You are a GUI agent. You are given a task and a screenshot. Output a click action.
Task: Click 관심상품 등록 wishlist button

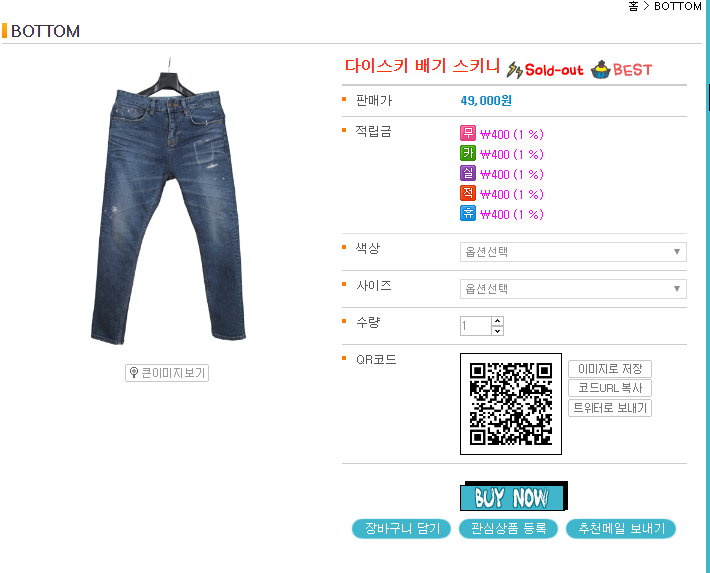508,529
